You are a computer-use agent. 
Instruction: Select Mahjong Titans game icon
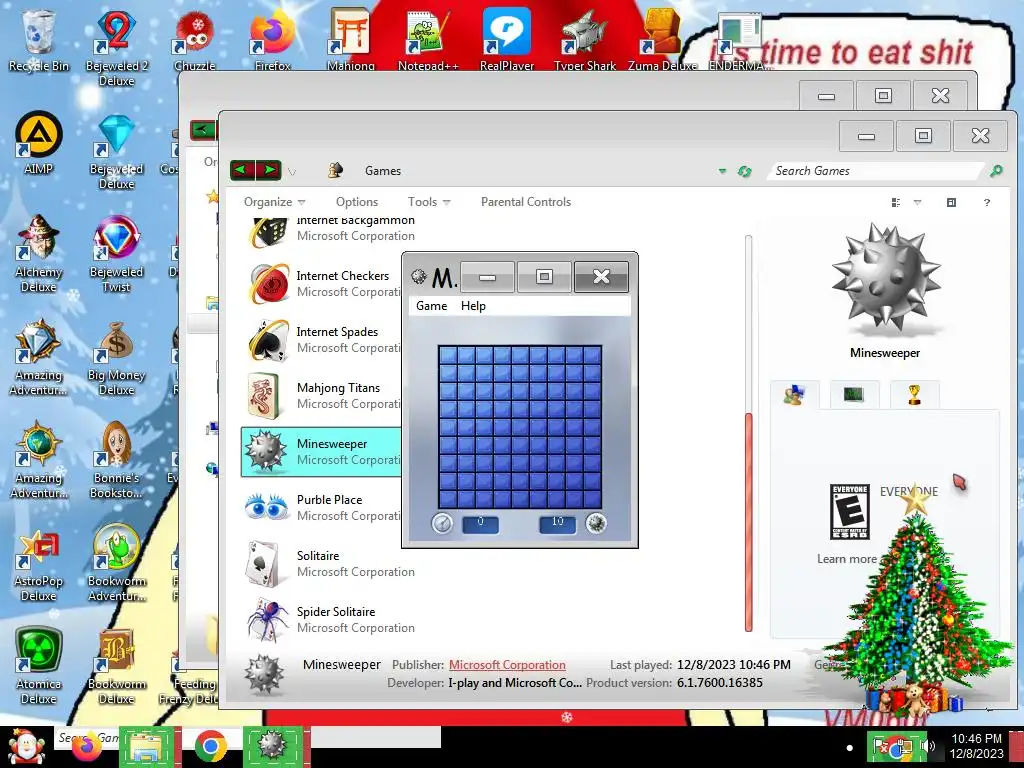click(264, 396)
